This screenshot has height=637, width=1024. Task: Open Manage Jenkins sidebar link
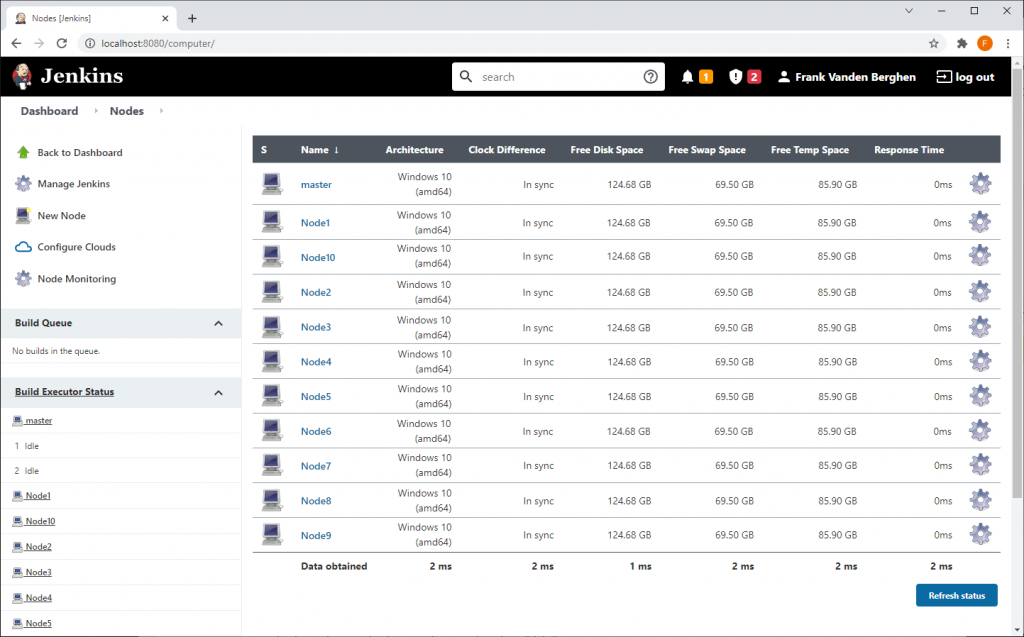[x=74, y=184]
